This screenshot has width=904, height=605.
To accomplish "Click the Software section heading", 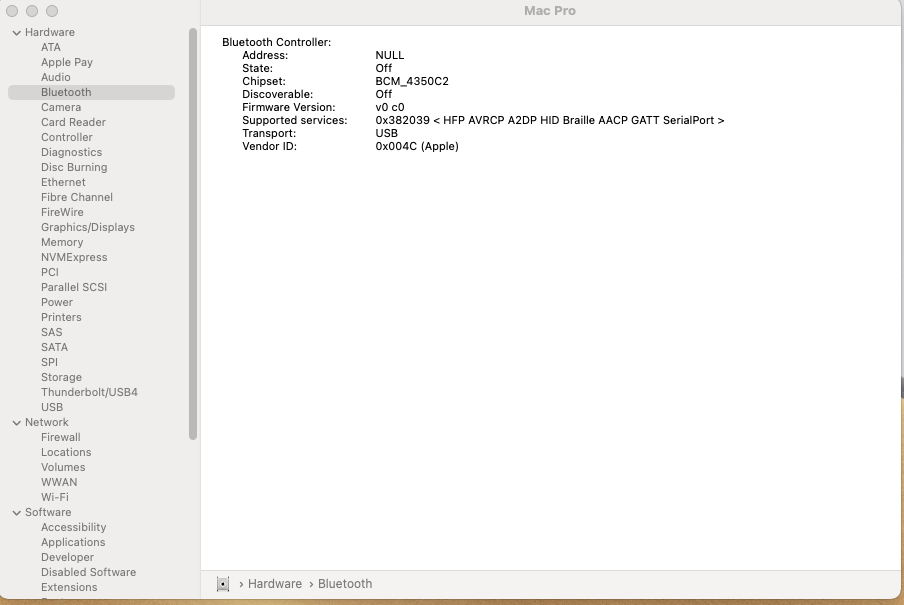I will (x=48, y=512).
